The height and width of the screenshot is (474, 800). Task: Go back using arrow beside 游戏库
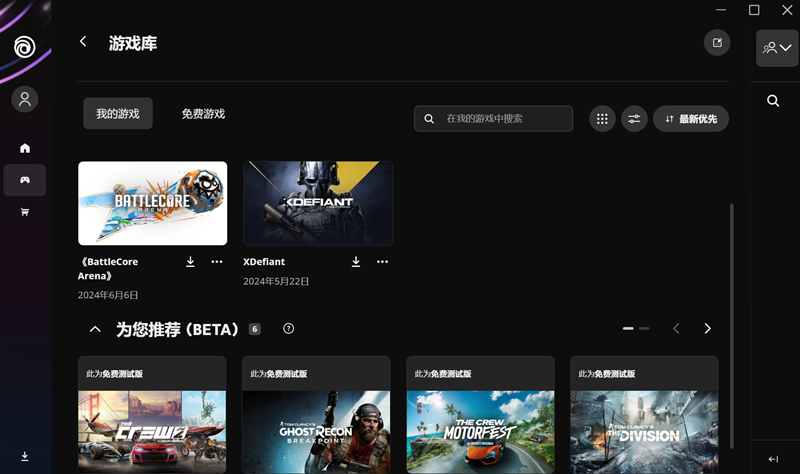point(83,41)
